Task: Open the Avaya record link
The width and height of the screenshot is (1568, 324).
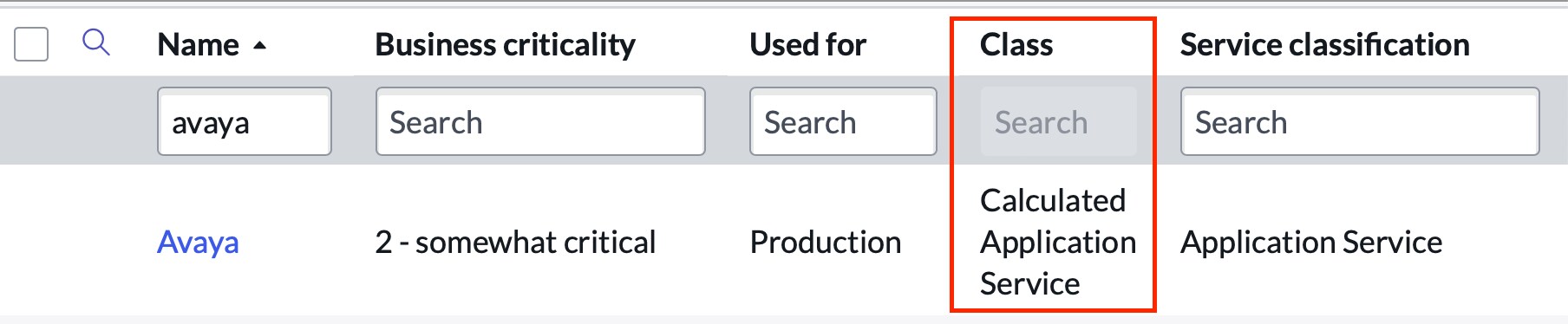Action: pos(198,242)
